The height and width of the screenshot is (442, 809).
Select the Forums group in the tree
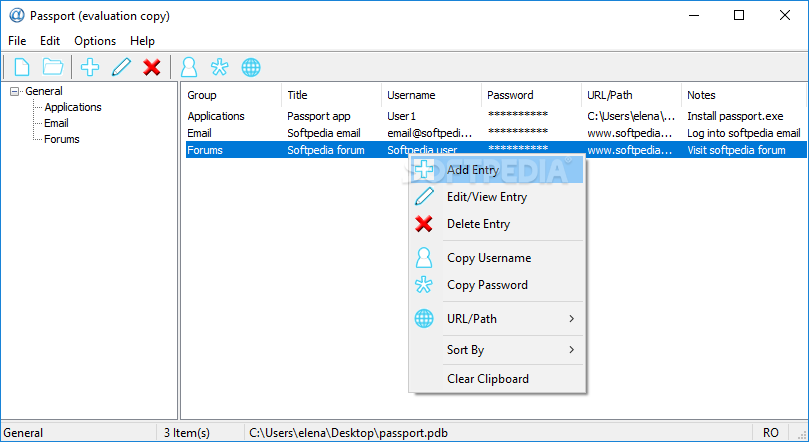[61, 139]
